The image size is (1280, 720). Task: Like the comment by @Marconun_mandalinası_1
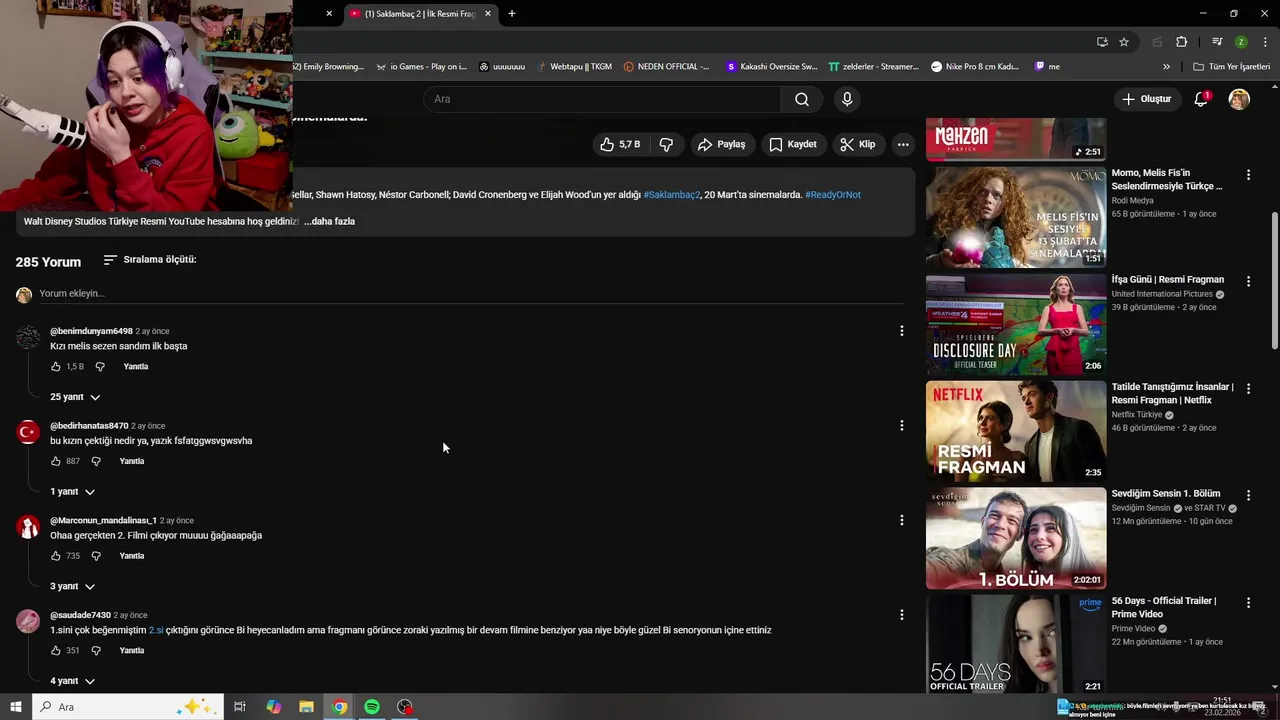56,556
